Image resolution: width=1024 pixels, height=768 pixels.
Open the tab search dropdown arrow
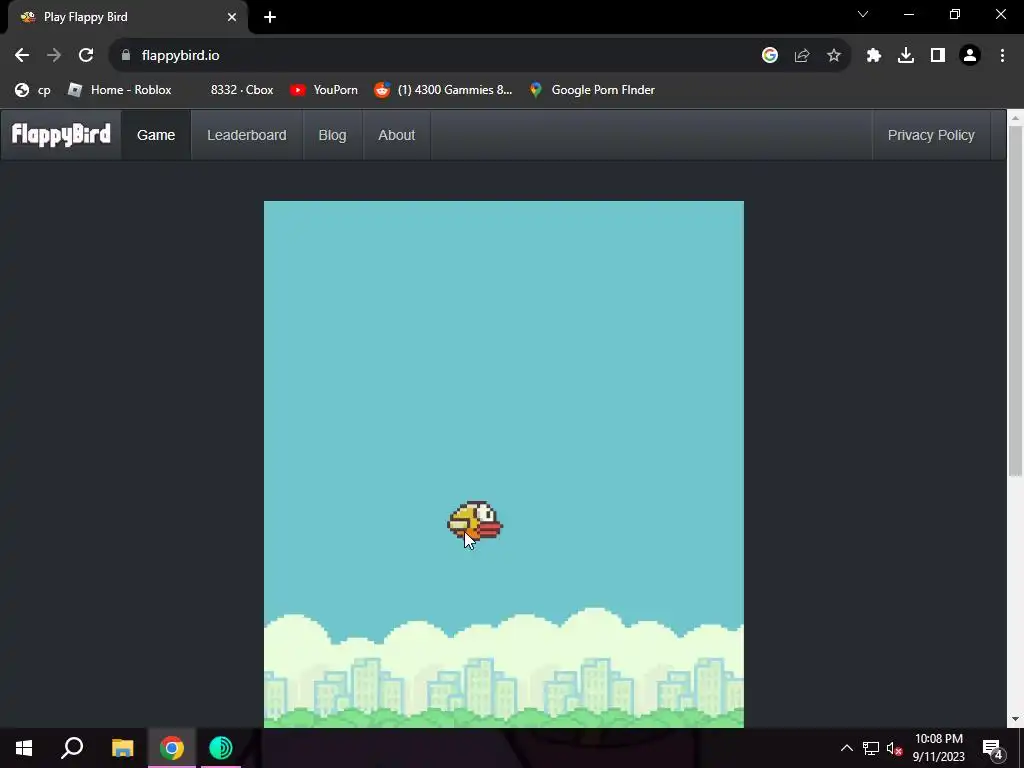coord(863,14)
